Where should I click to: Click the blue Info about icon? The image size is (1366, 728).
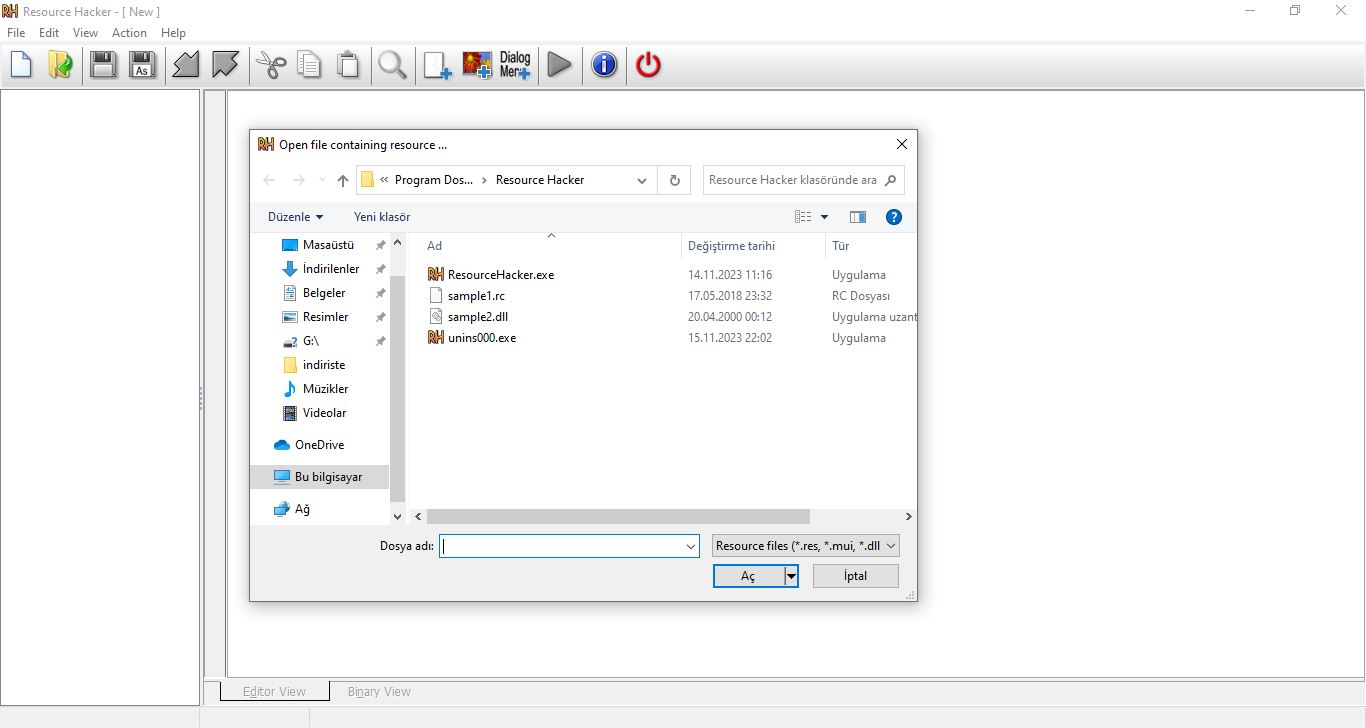[x=604, y=66]
